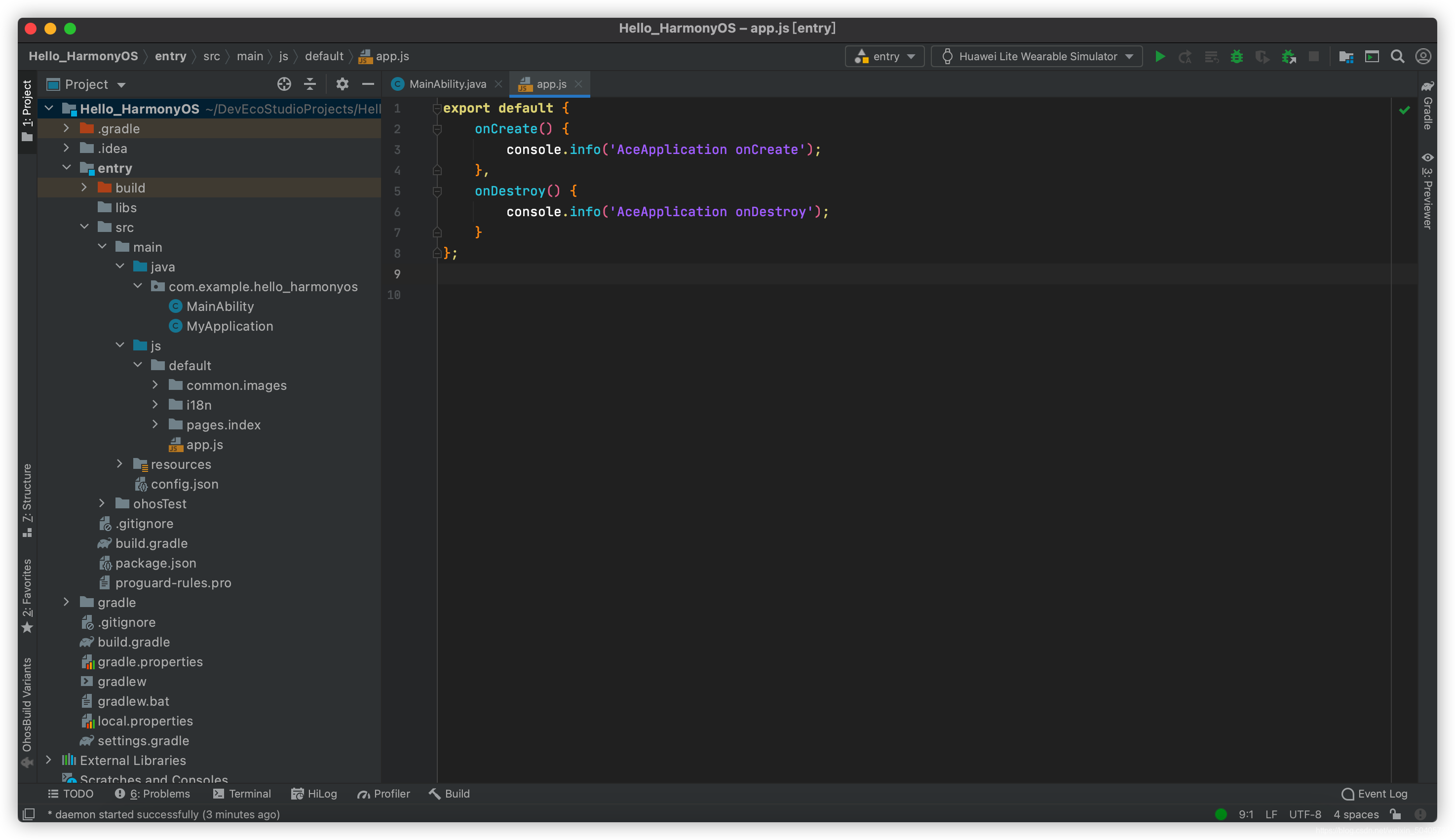Click the Run with Coverage shield icon
The image size is (1455, 840).
[x=1263, y=57]
